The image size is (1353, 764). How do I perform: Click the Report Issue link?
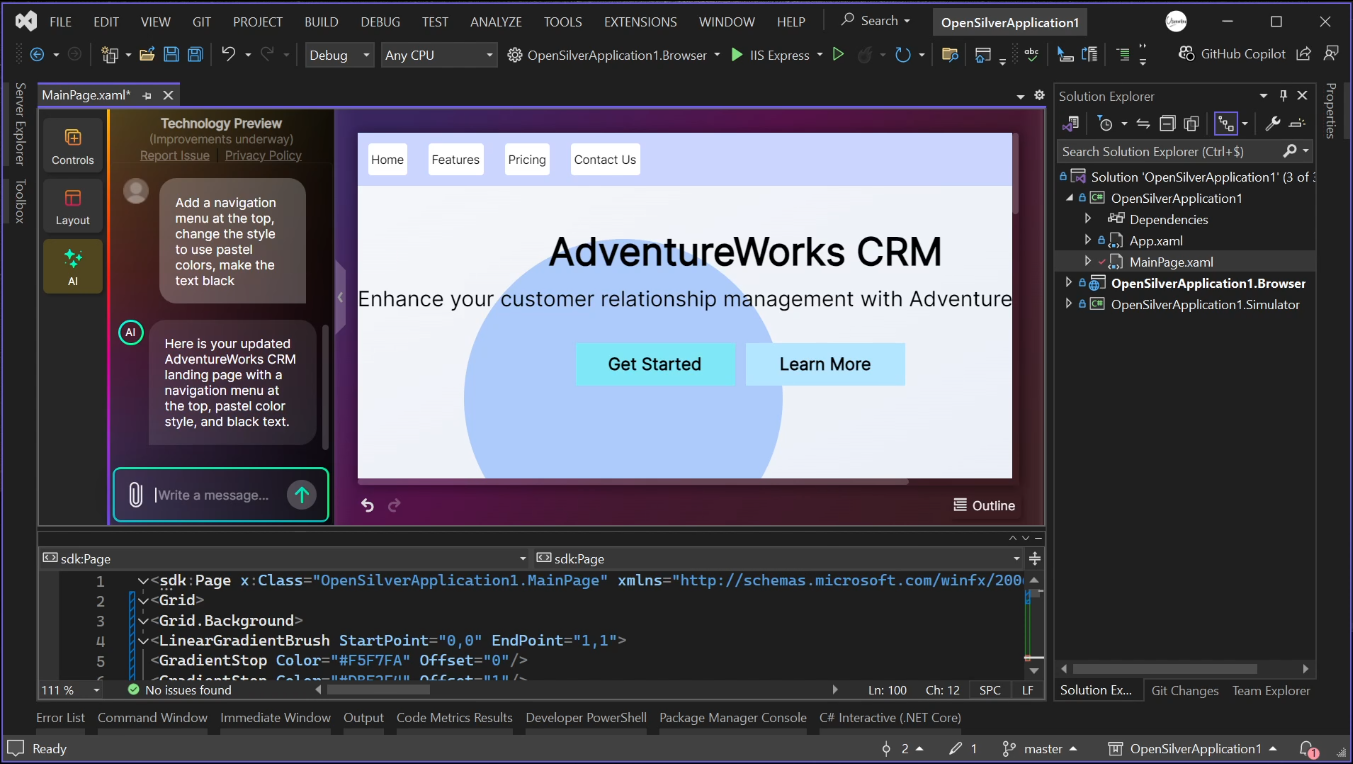click(x=175, y=156)
